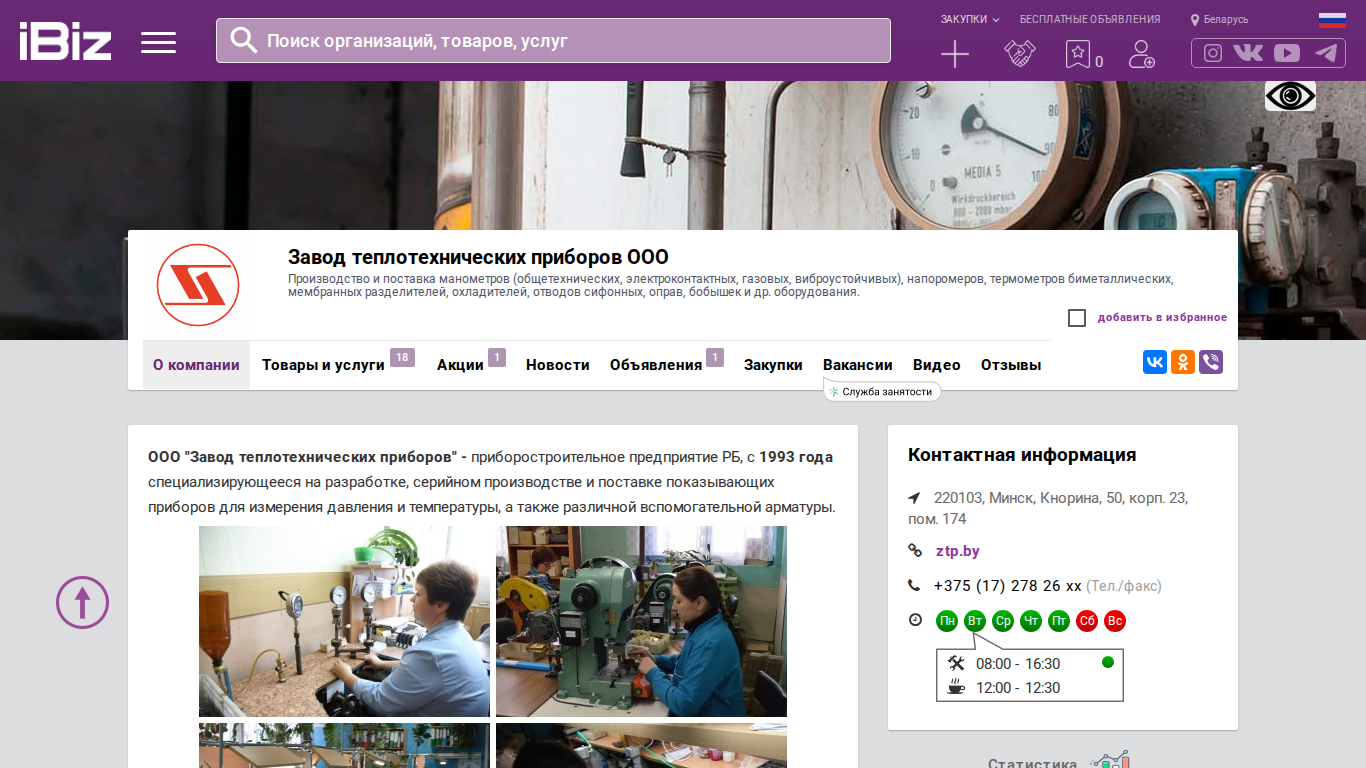Select Monday 'Пн' schedule day

[x=947, y=621]
